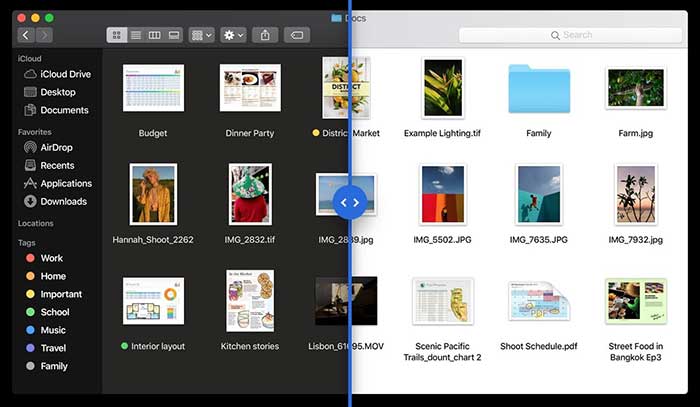Open AirDrop in the sidebar
Viewport: 700px width, 407px height.
tap(48, 147)
